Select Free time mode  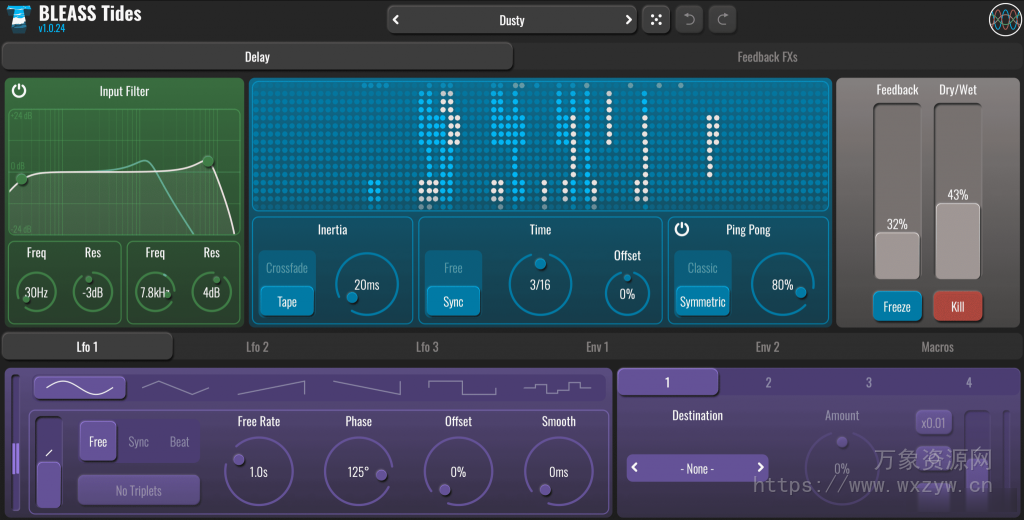point(453,268)
